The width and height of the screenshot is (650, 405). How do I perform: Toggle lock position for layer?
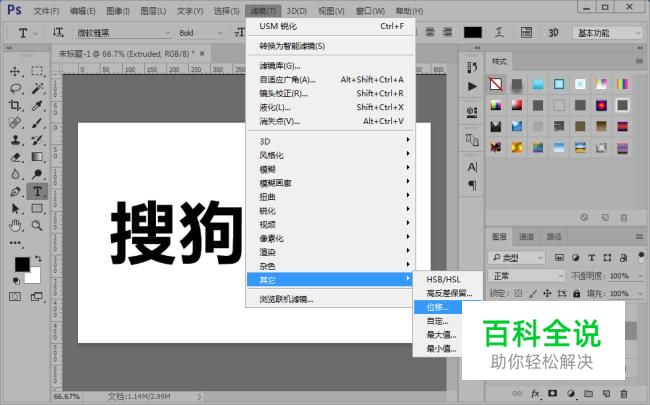click(x=547, y=293)
